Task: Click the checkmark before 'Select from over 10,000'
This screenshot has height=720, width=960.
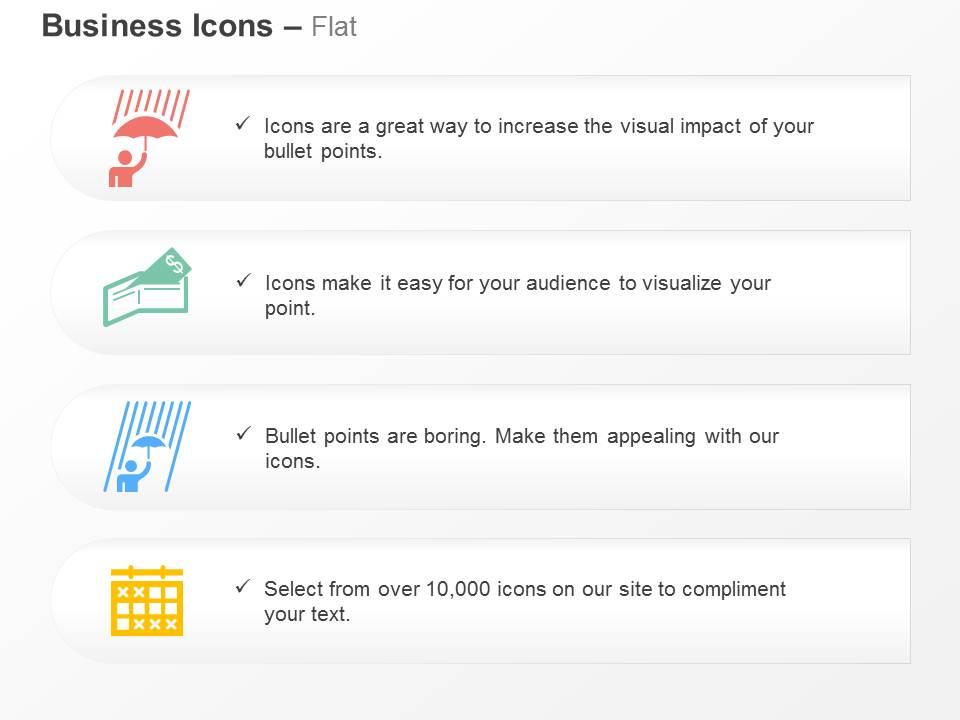Action: coord(242,587)
